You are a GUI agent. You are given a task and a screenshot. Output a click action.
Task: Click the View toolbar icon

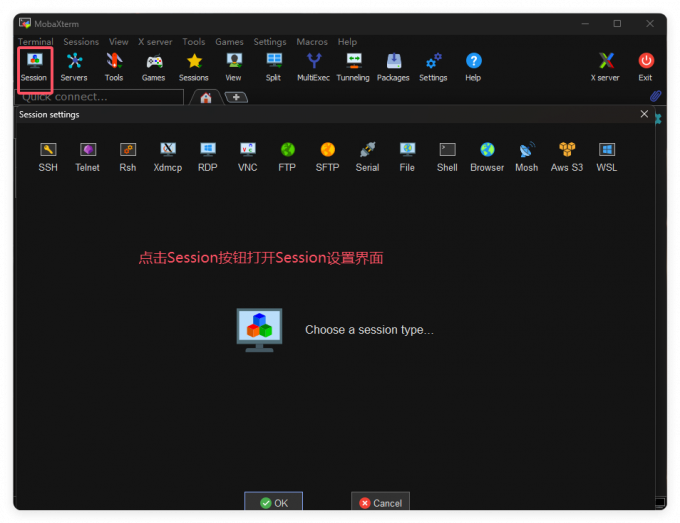(234, 68)
